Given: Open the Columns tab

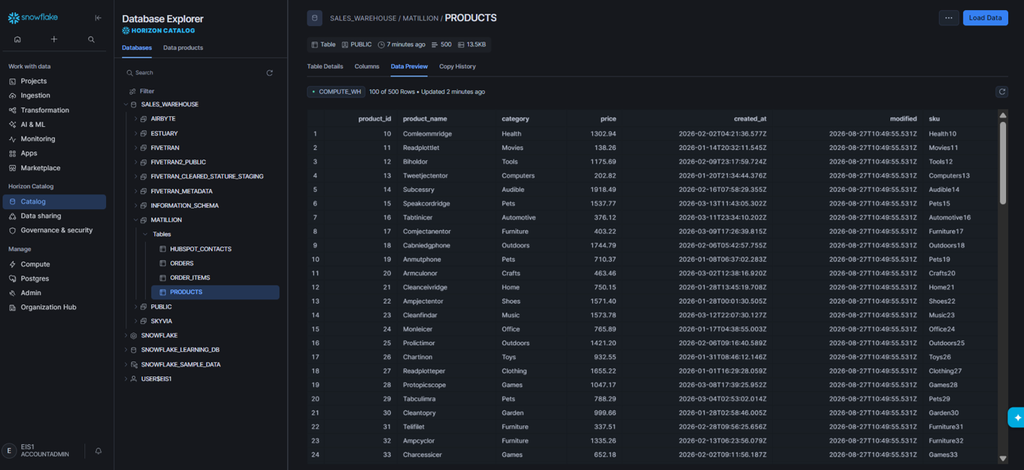Looking at the screenshot, I should tap(367, 67).
